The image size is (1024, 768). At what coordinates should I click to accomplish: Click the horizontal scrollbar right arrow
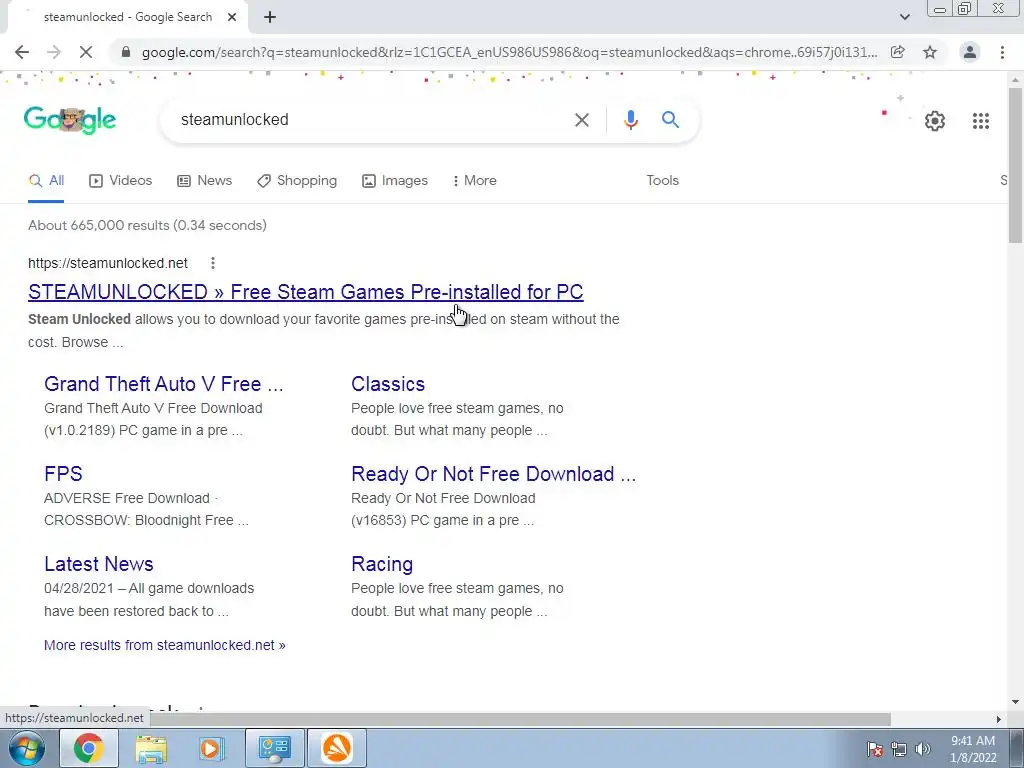click(x=999, y=719)
